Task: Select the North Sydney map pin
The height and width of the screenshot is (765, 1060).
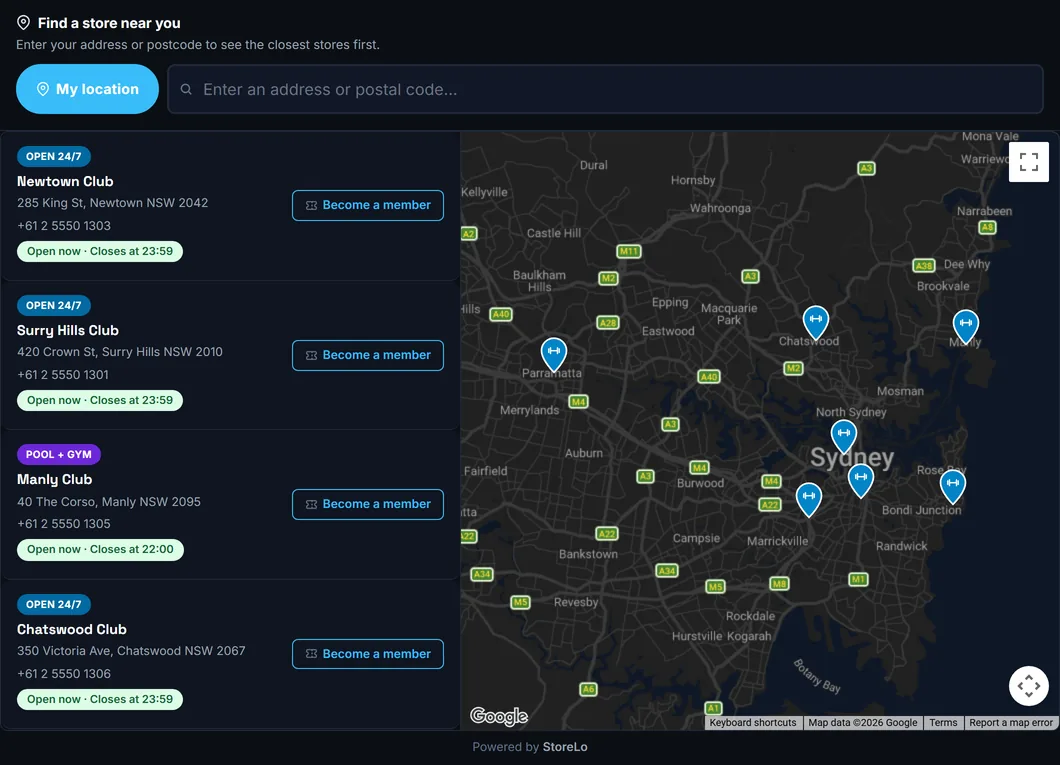Action: pos(844,437)
